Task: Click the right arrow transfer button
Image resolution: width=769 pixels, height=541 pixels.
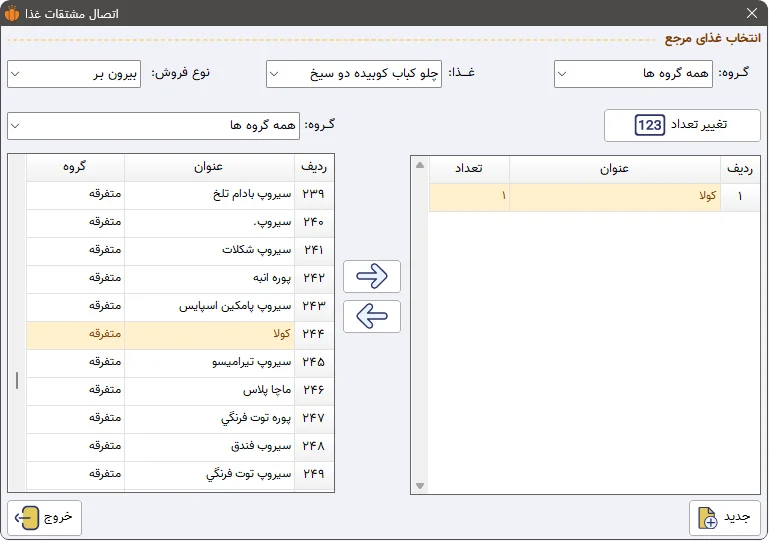Action: 372,276
